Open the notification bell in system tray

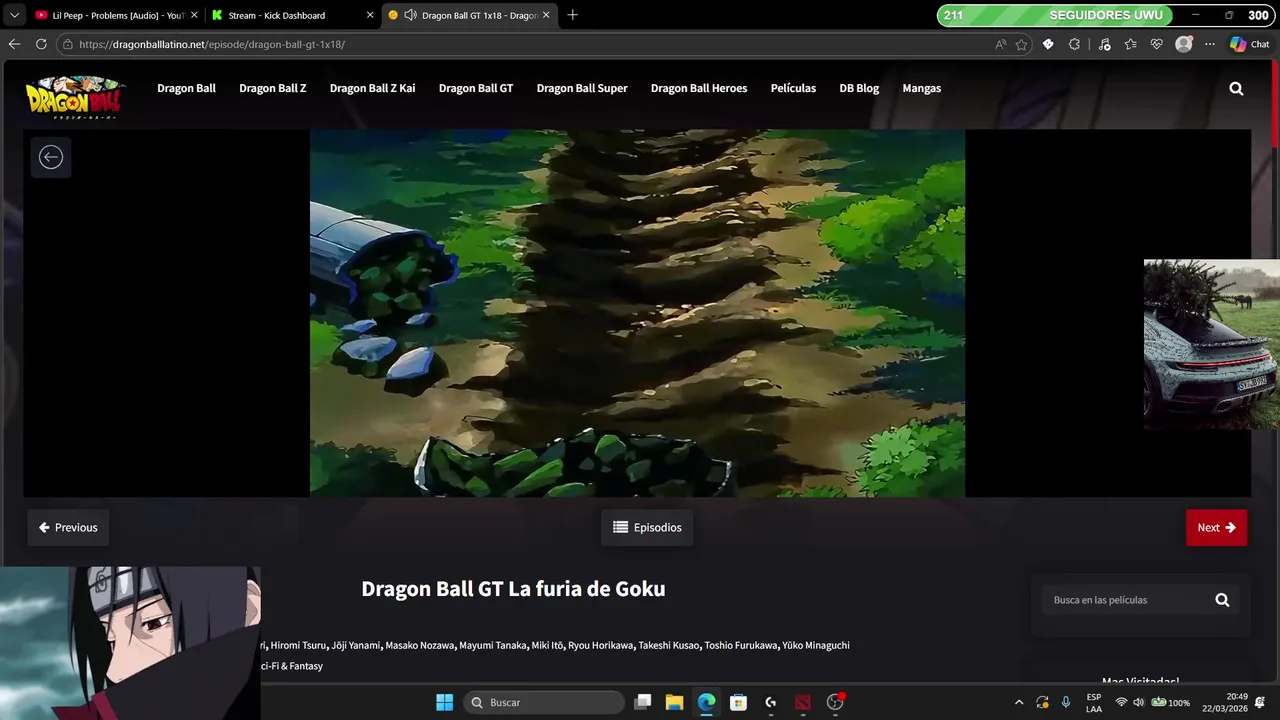tap(1260, 702)
